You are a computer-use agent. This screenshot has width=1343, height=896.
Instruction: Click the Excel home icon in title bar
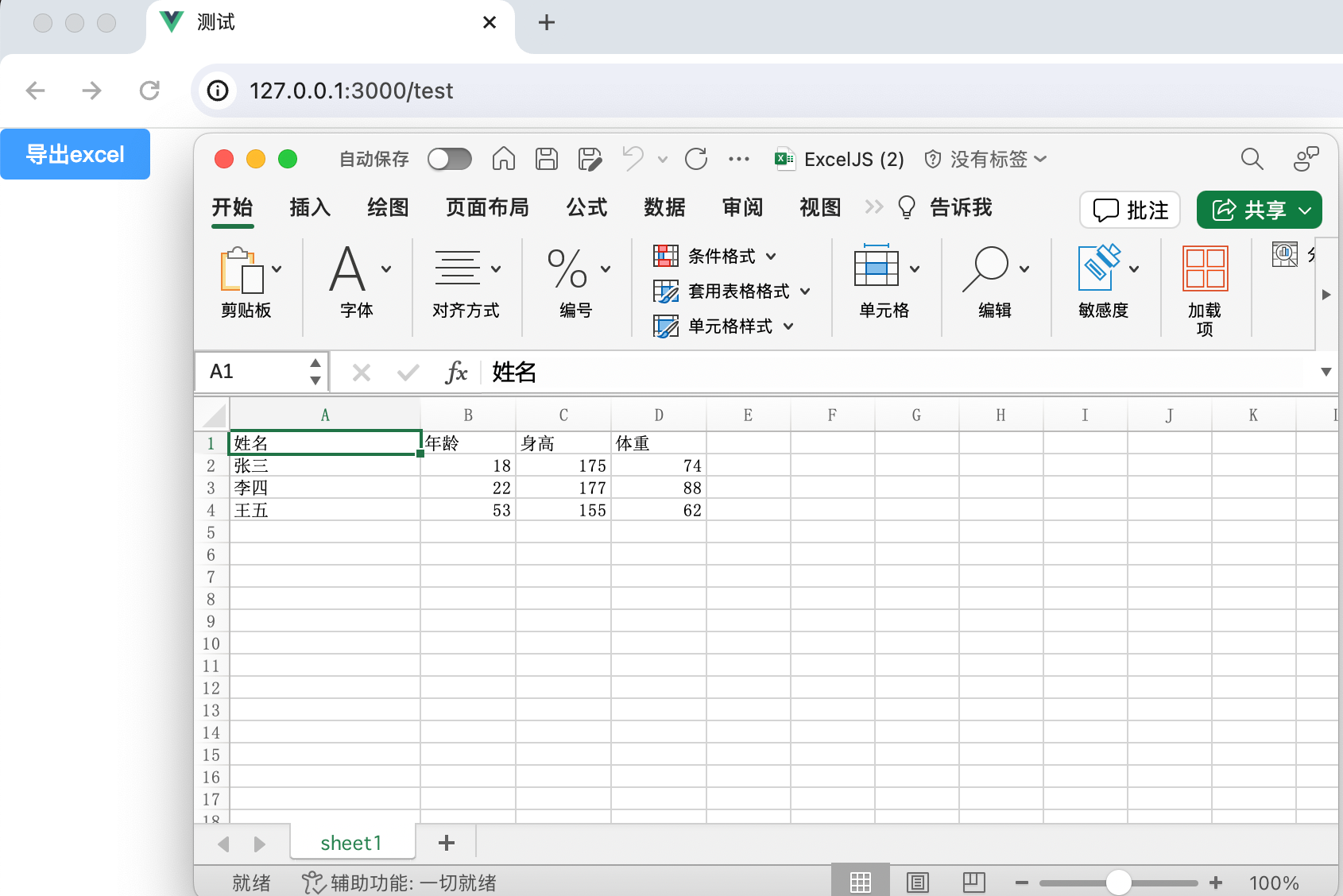point(503,159)
